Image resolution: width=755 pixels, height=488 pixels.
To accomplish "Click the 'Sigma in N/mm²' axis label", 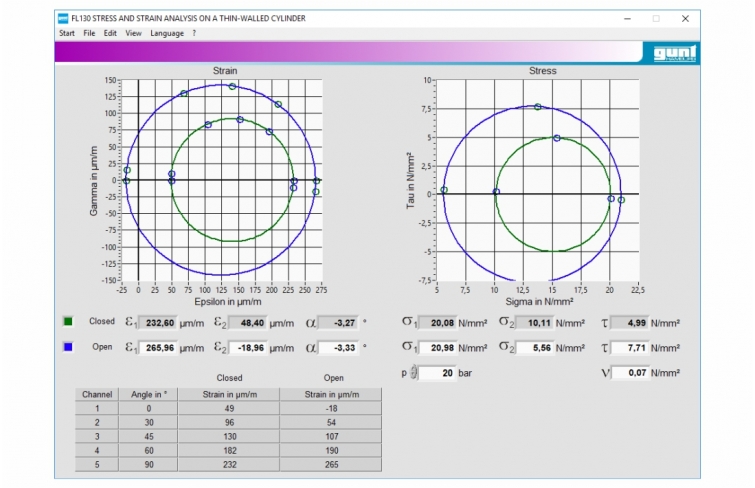I will [539, 302].
